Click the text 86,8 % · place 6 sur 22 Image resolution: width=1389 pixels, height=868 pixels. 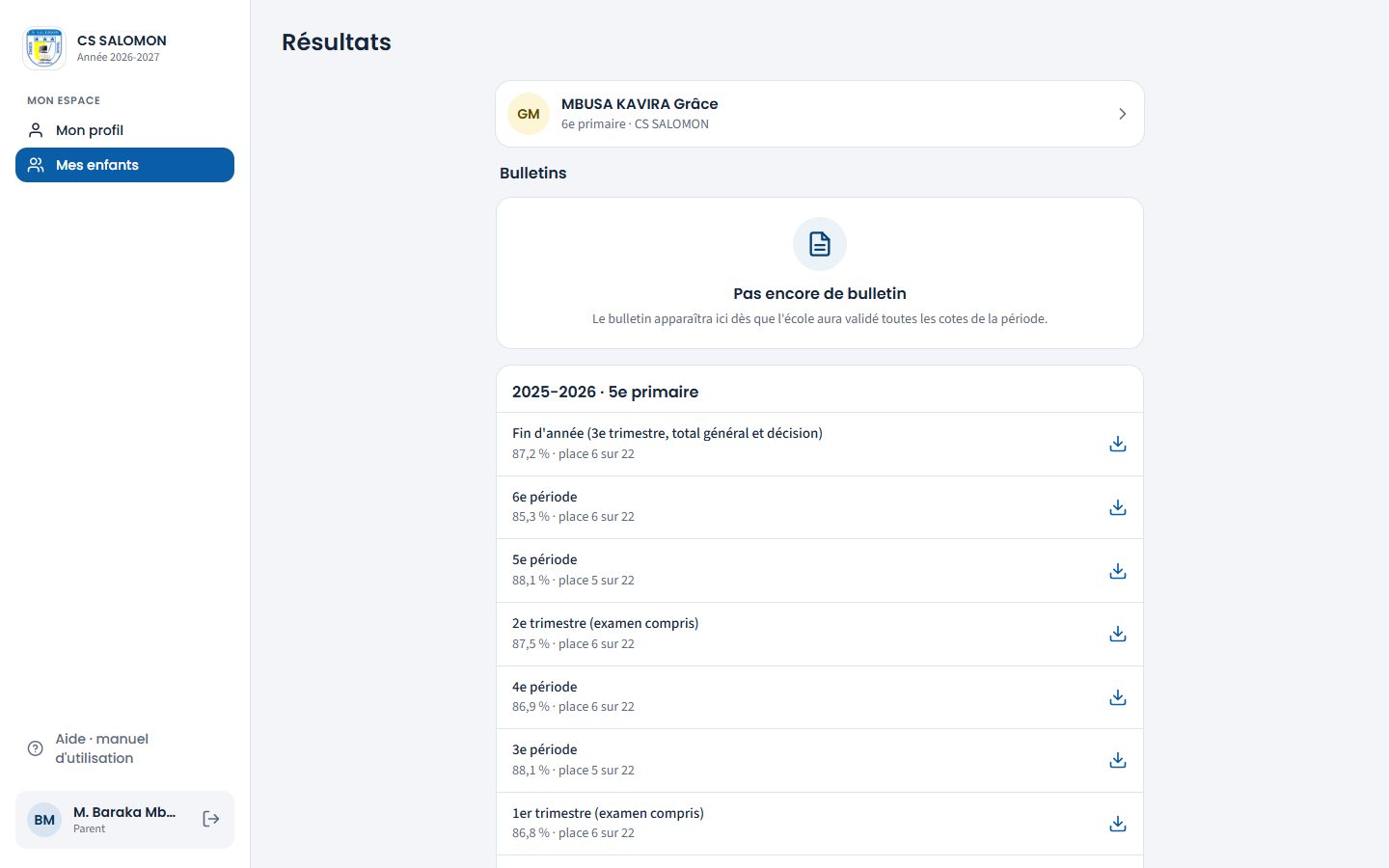(x=573, y=833)
